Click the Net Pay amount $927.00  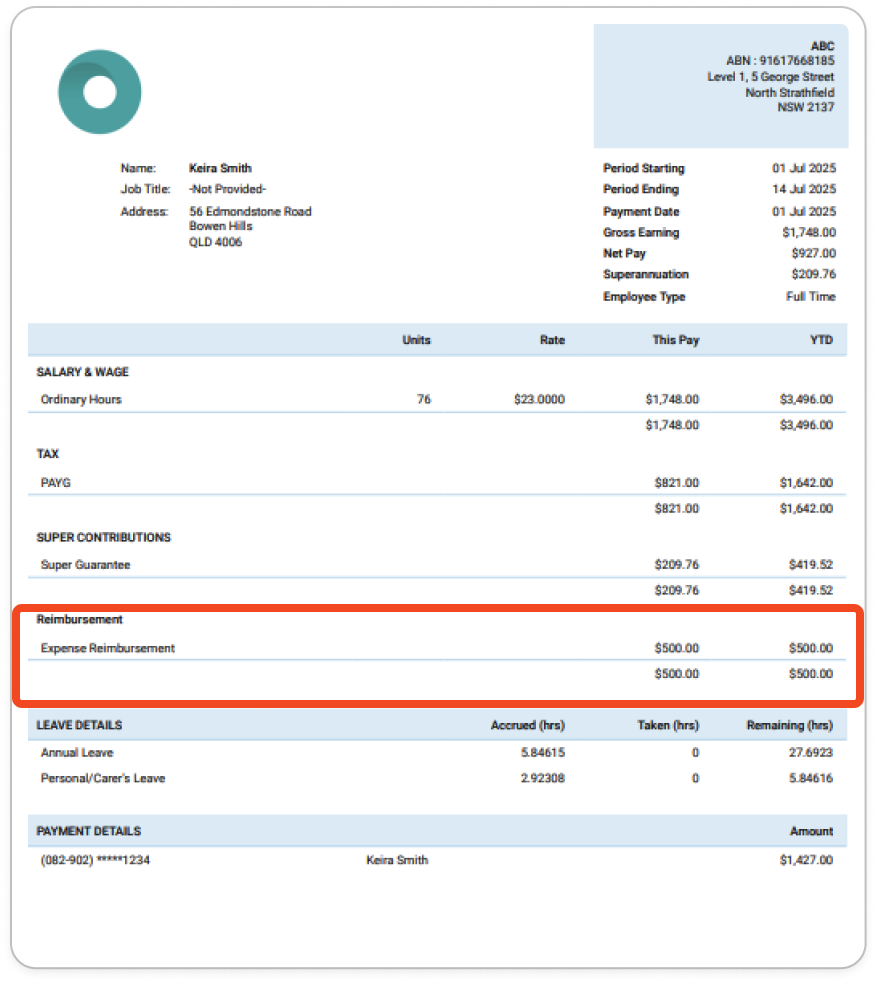[814, 253]
